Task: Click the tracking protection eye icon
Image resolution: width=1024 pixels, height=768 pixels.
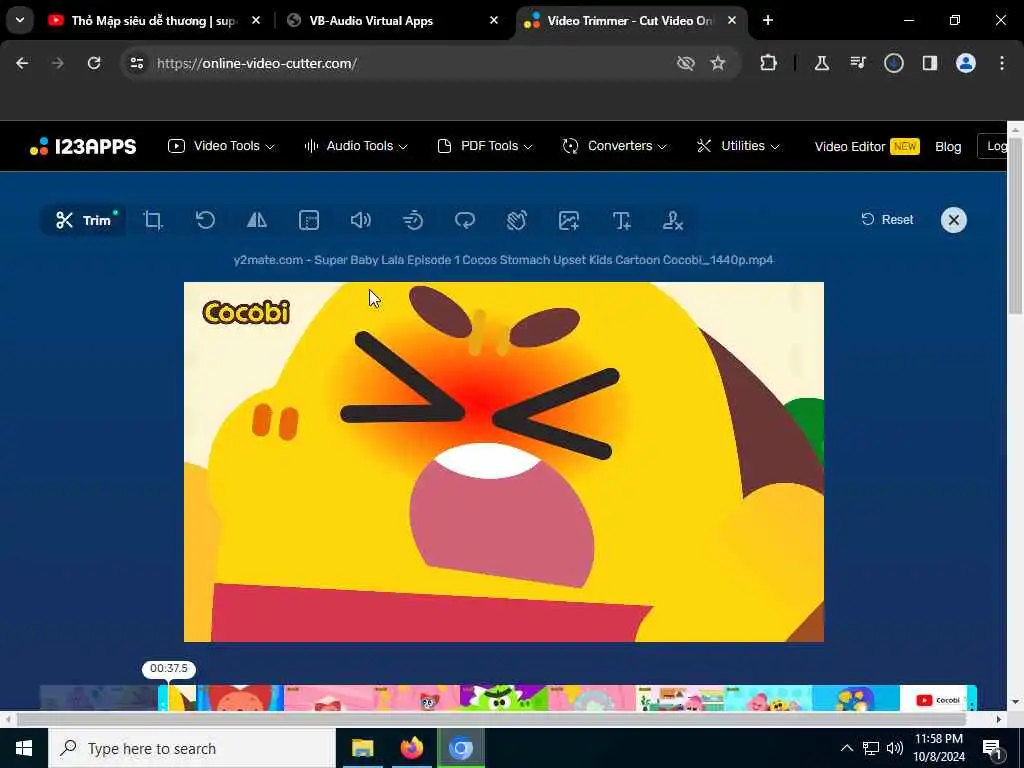Action: (685, 63)
